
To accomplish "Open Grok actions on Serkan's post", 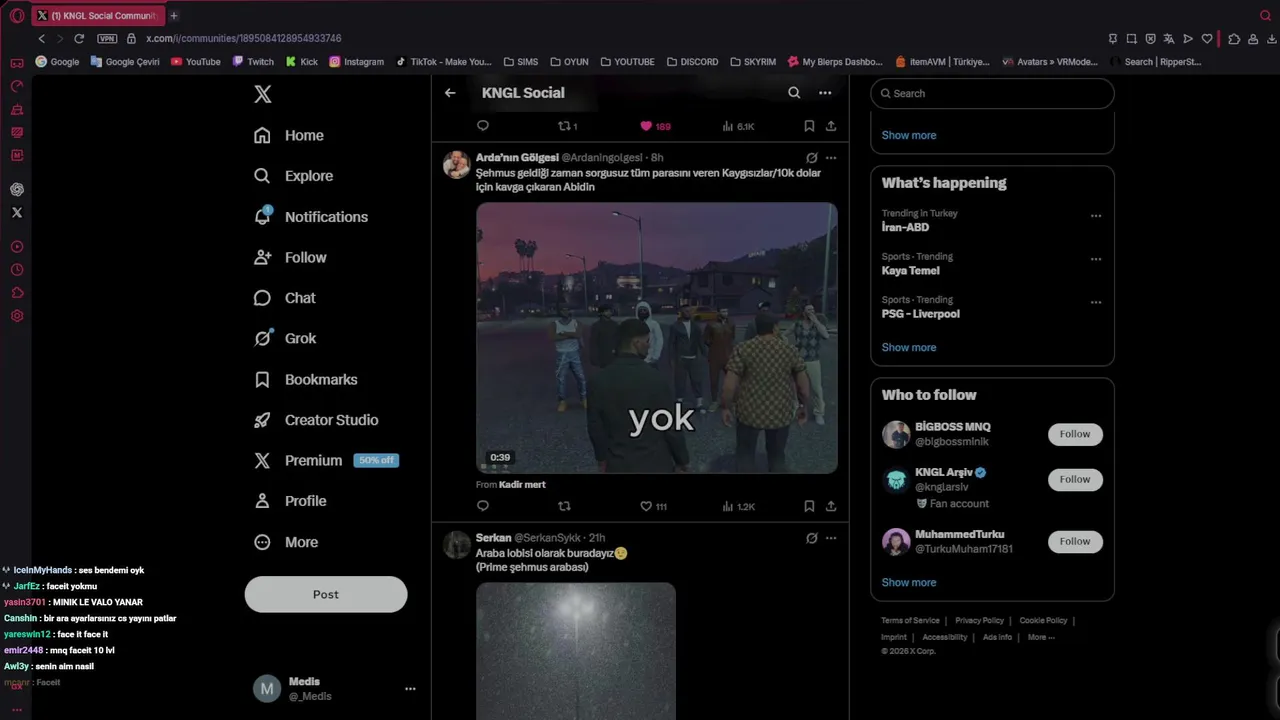I will click(812, 538).
